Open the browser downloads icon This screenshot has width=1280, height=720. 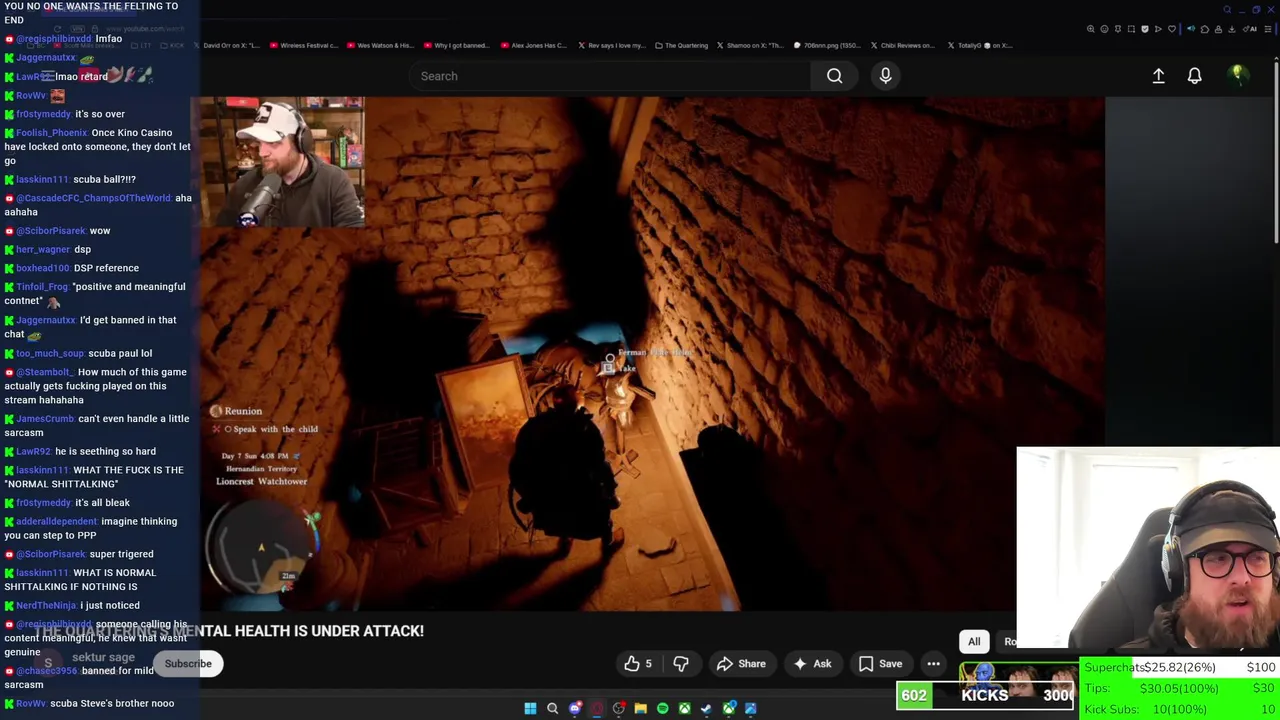[1231, 29]
